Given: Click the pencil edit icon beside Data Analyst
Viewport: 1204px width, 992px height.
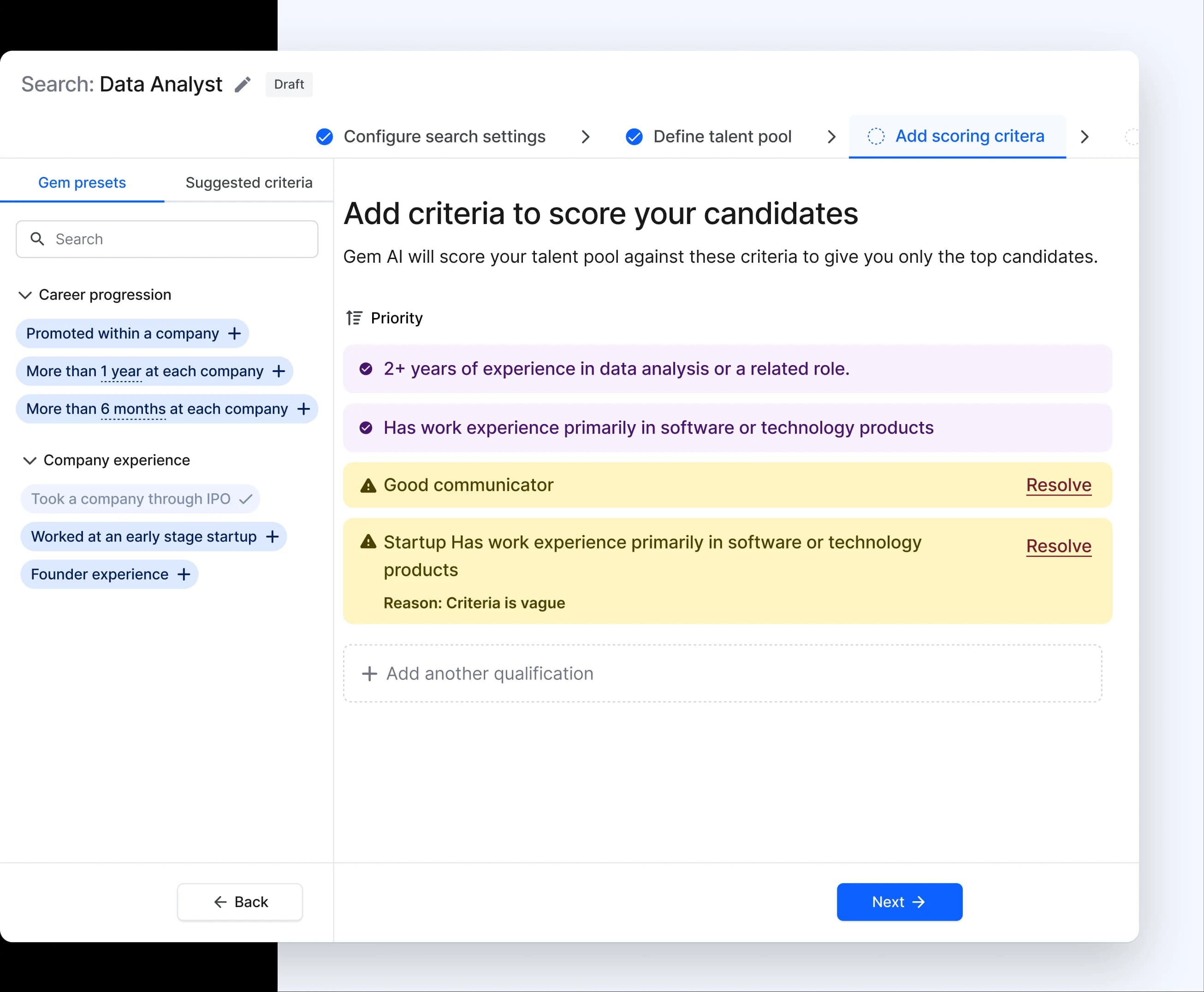Looking at the screenshot, I should pyautogui.click(x=243, y=84).
